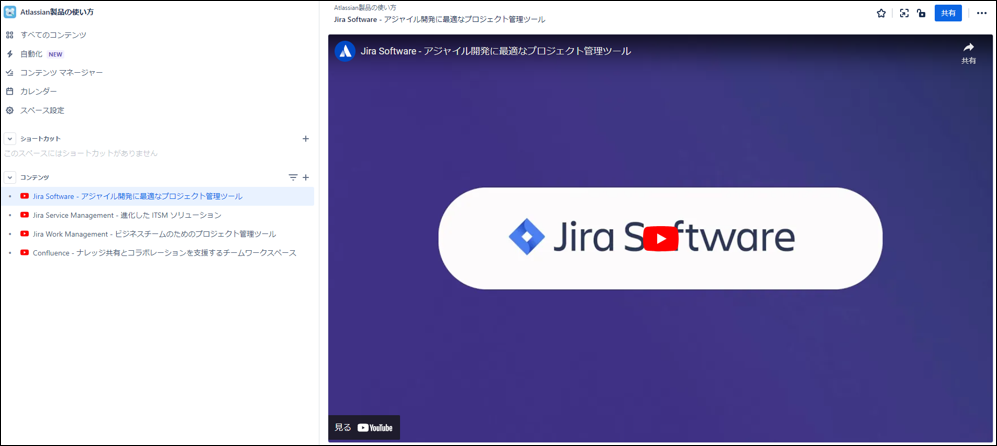The width and height of the screenshot is (997, 446).
Task: Select the Jira Service Management page in the tree
Action: click(x=127, y=215)
